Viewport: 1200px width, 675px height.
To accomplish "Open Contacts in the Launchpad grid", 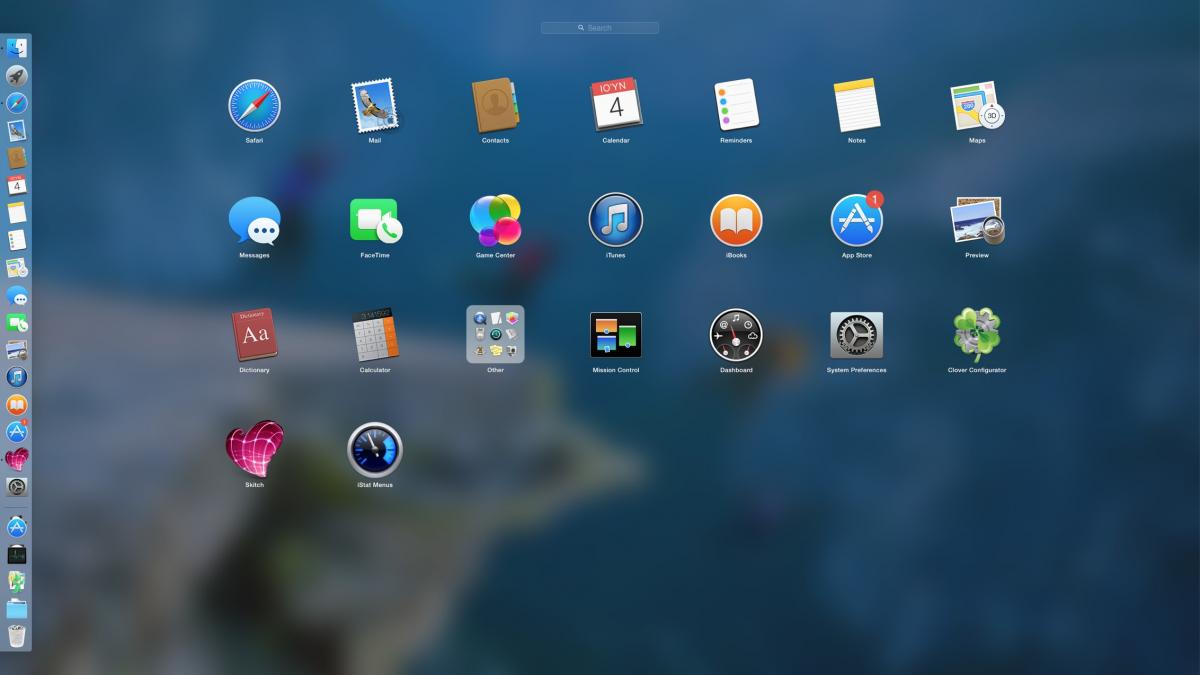I will 495,106.
